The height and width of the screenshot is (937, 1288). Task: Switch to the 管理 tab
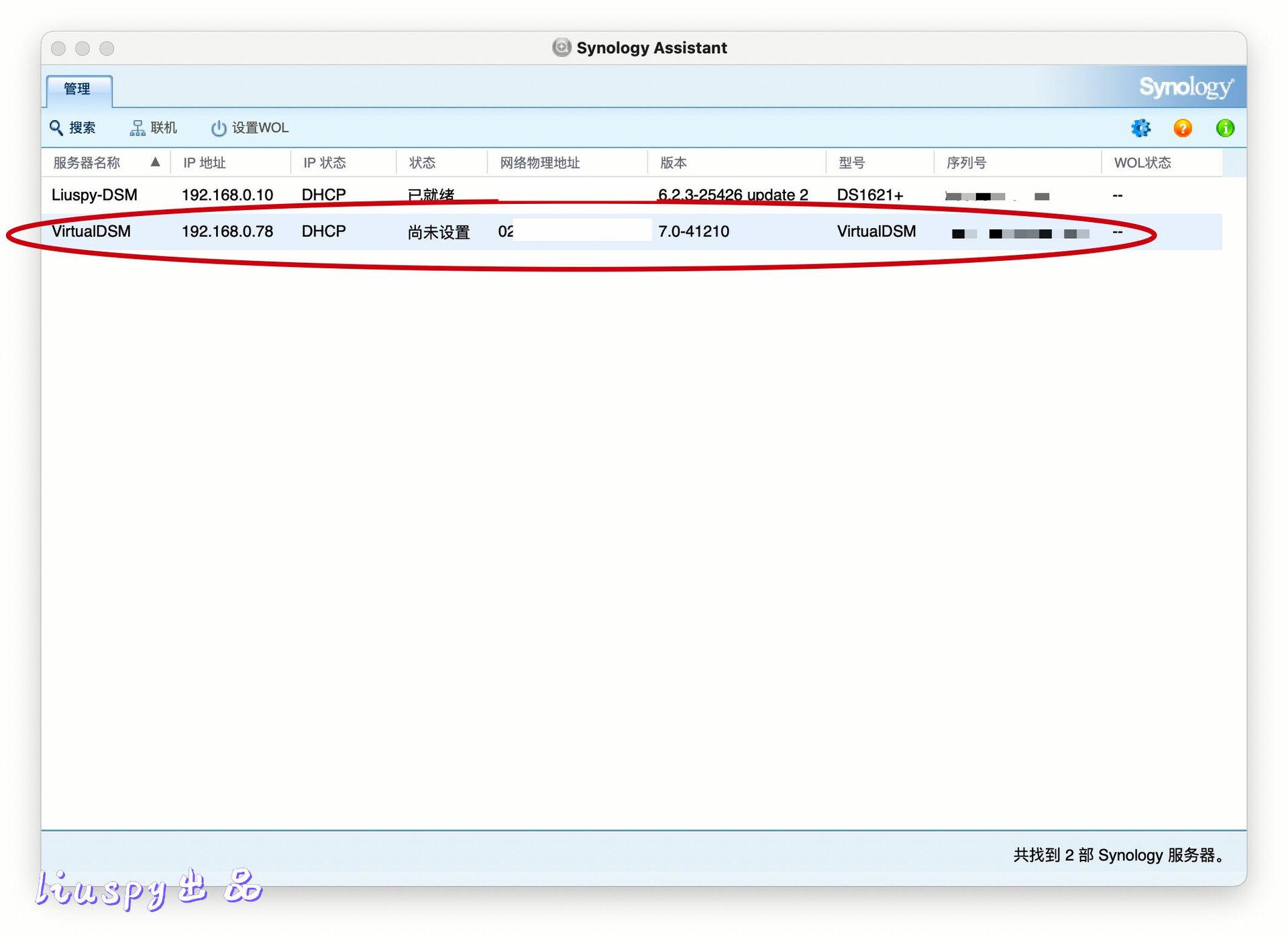click(78, 90)
